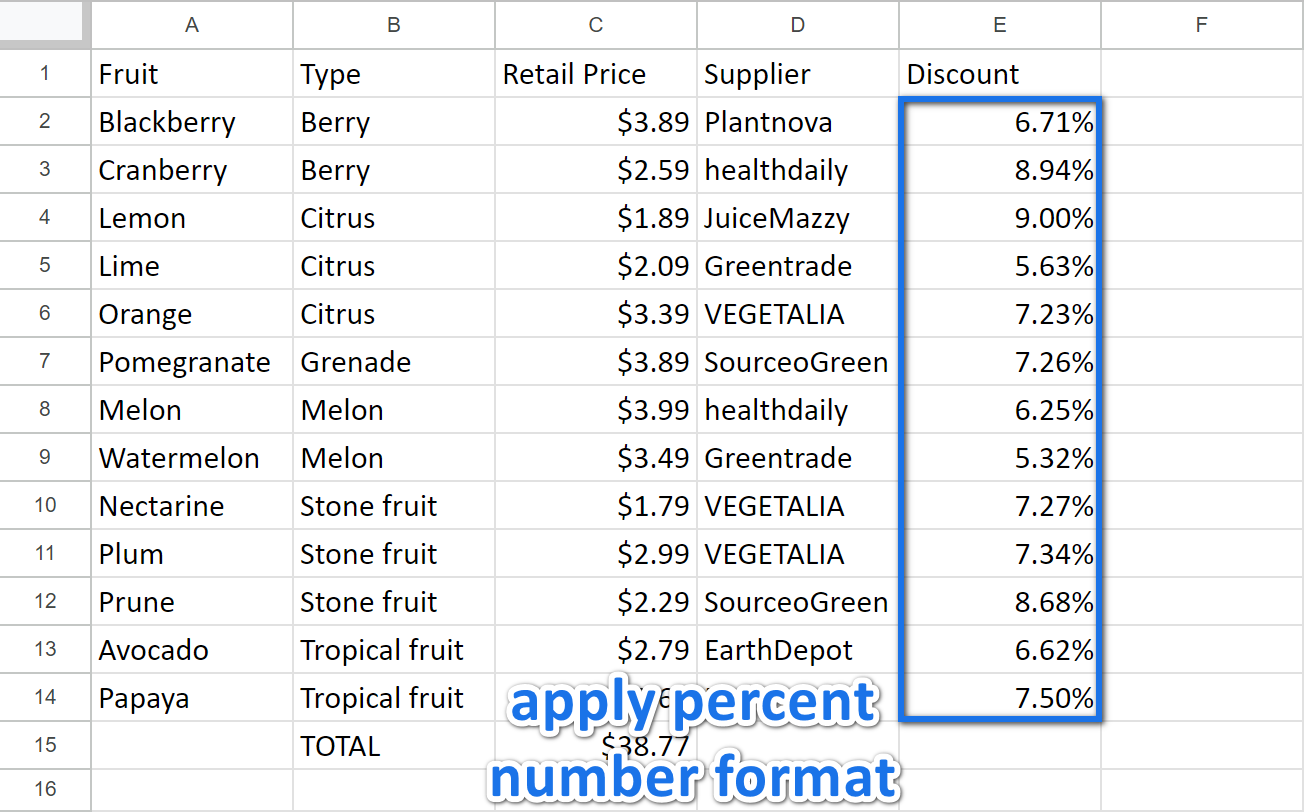Click the Plantnova supplier cell
The image size is (1304, 812).
point(798,122)
